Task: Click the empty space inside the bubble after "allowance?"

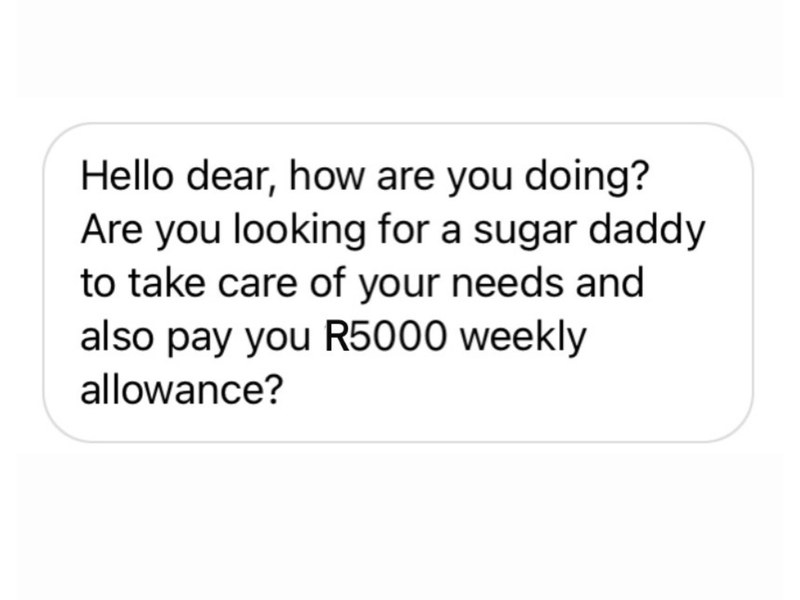Action: 510,390
